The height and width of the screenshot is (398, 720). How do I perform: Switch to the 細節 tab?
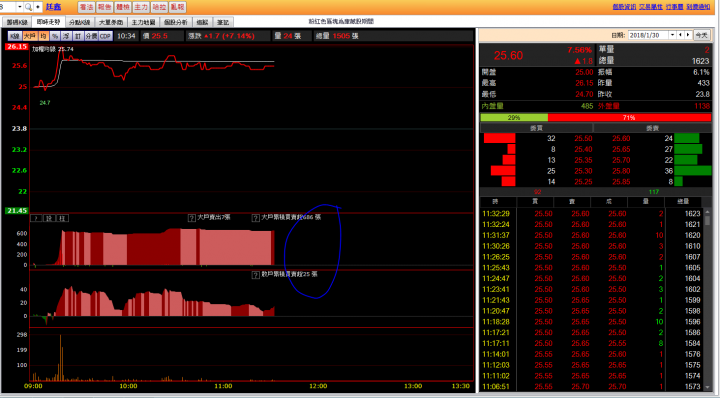(202, 22)
